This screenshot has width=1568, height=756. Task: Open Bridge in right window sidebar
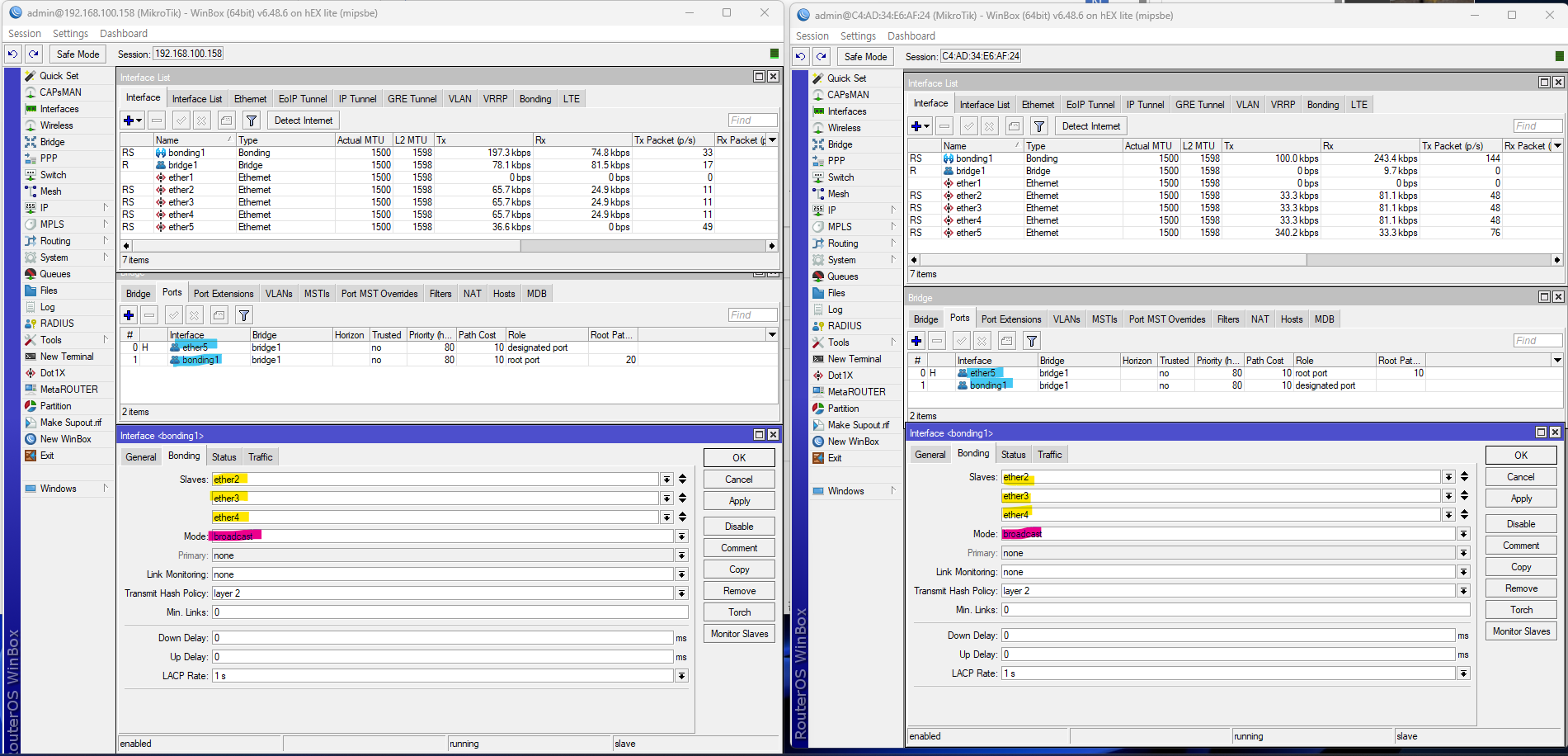pos(840,144)
